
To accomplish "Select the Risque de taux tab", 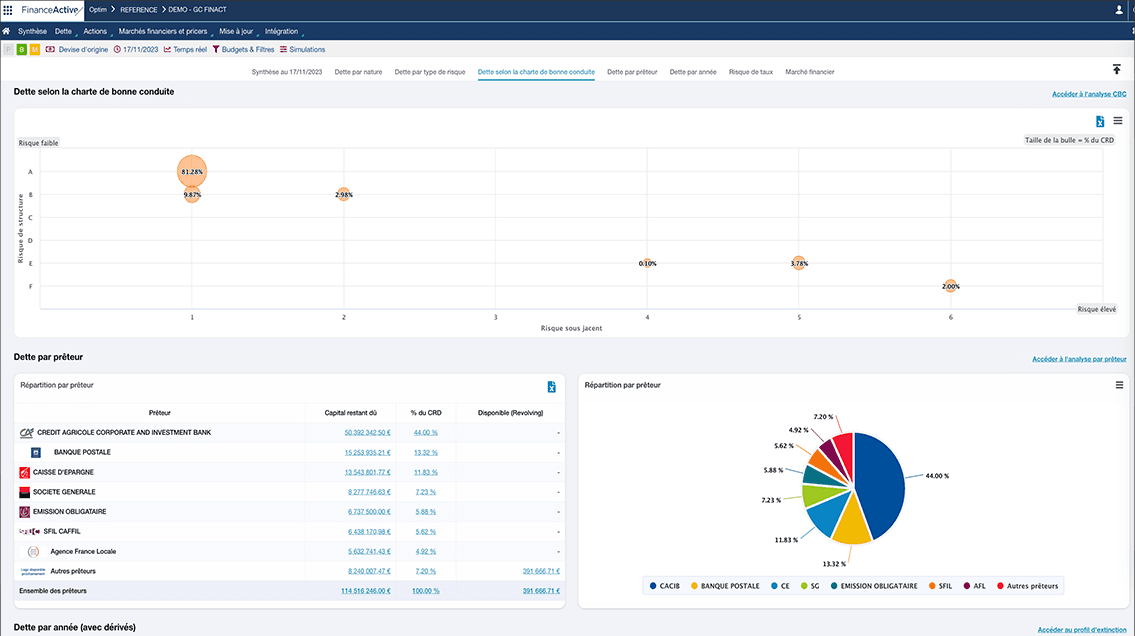I will click(751, 72).
